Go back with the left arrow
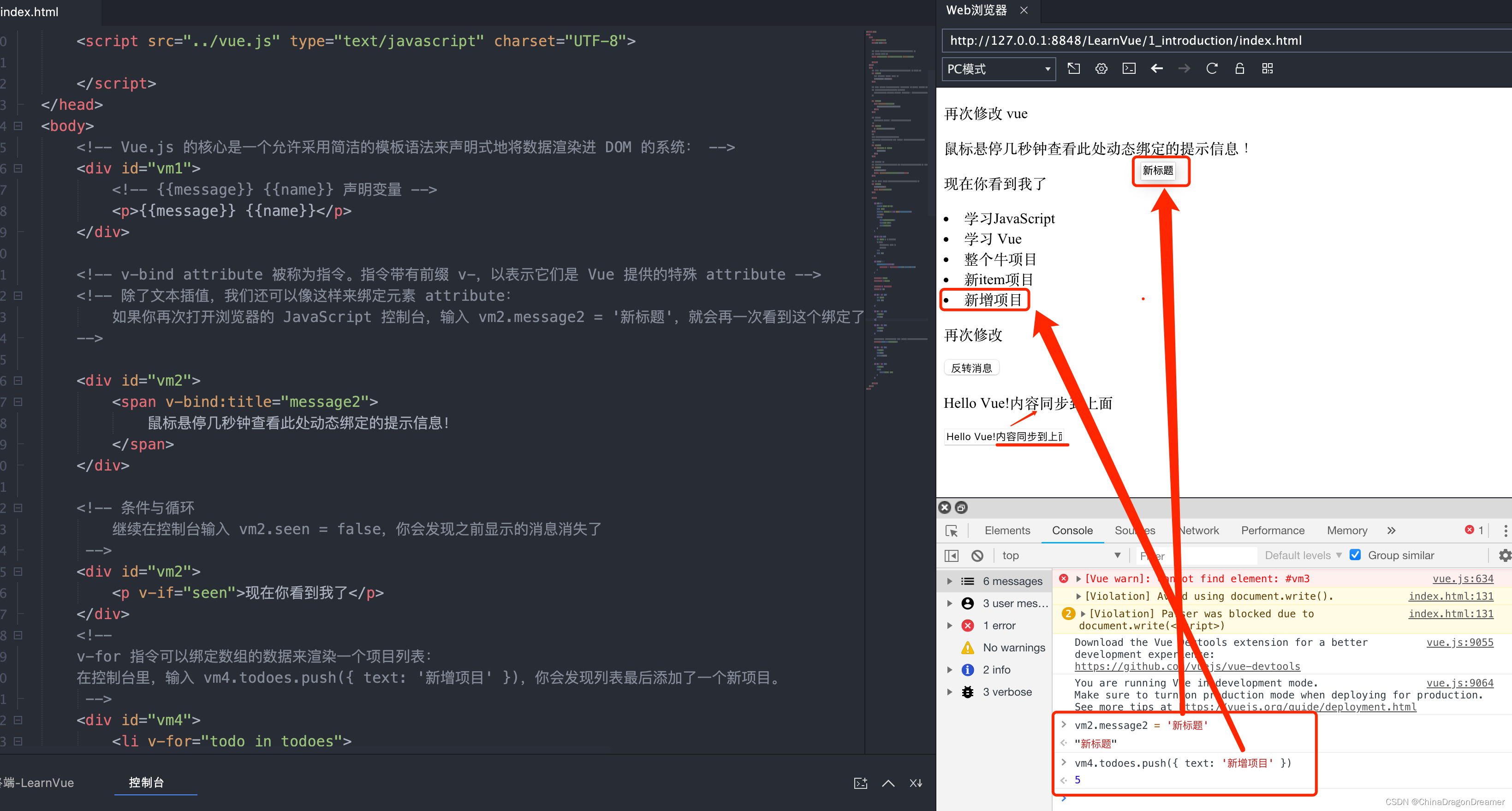Image resolution: width=1512 pixels, height=811 pixels. point(1156,69)
